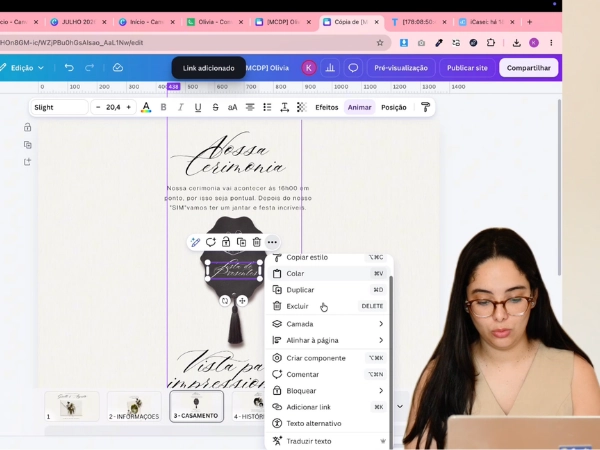Choose Copiar estilo in context menu
This screenshot has height=450, width=600.
(x=328, y=258)
